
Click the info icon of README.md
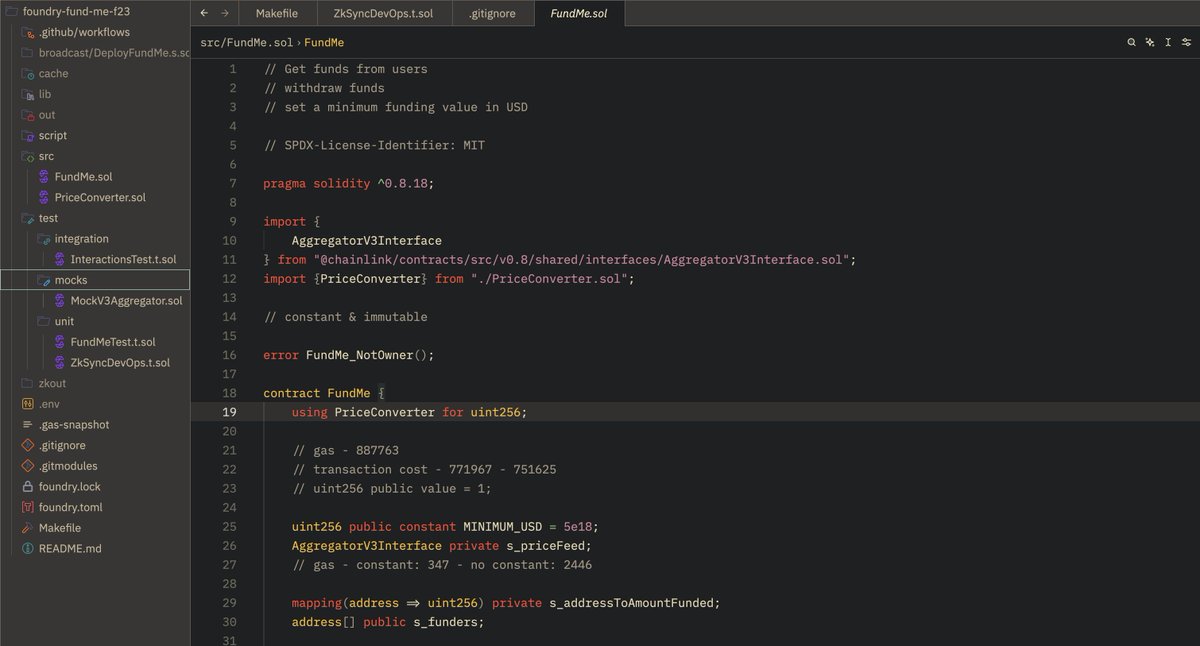[x=28, y=549]
